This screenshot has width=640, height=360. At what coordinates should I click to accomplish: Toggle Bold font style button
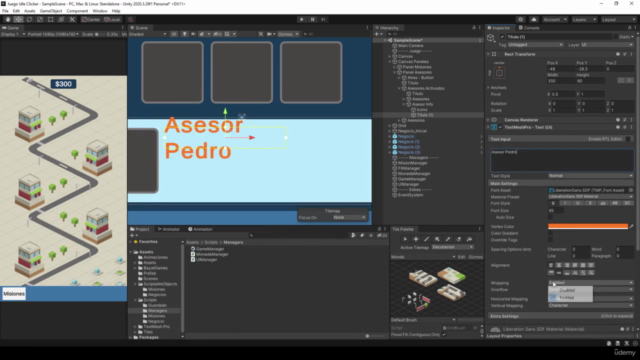tap(553, 203)
